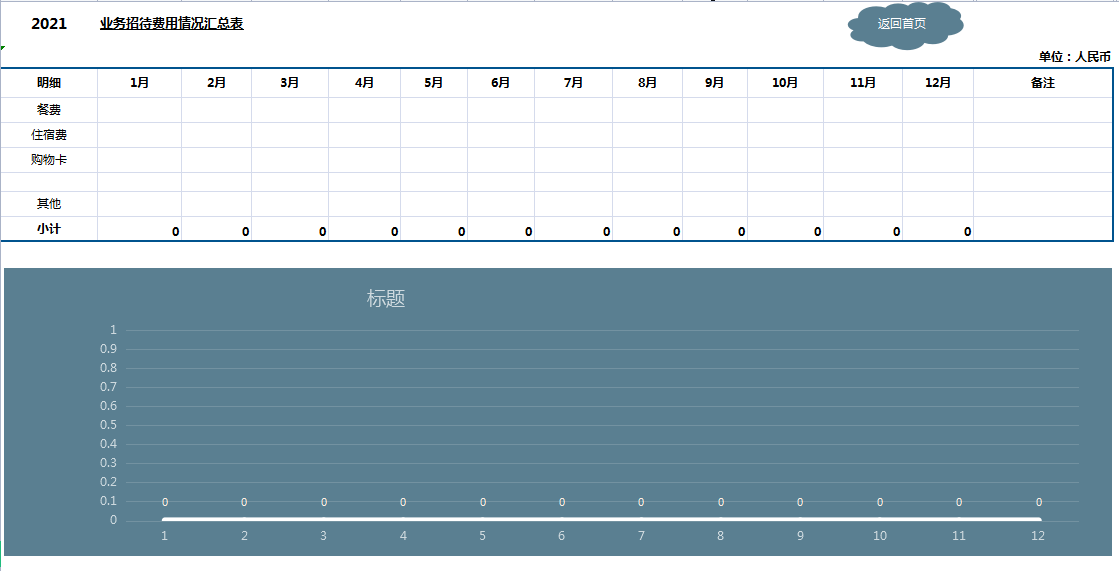The height and width of the screenshot is (571, 1119).
Task: Click the 小计 total under 12月
Action: (938, 229)
